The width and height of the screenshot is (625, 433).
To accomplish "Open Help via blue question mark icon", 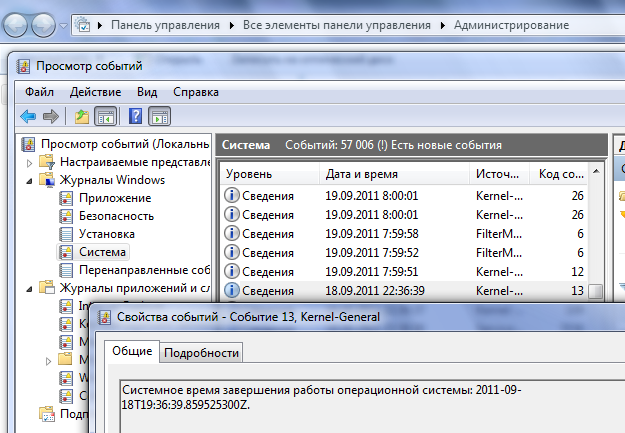I will coord(135,116).
